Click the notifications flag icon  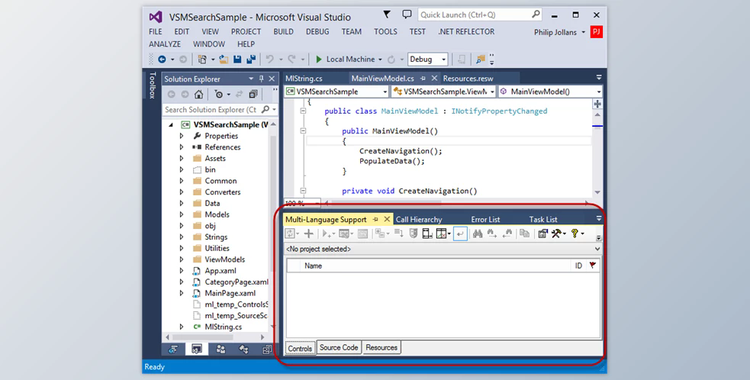tap(387, 15)
